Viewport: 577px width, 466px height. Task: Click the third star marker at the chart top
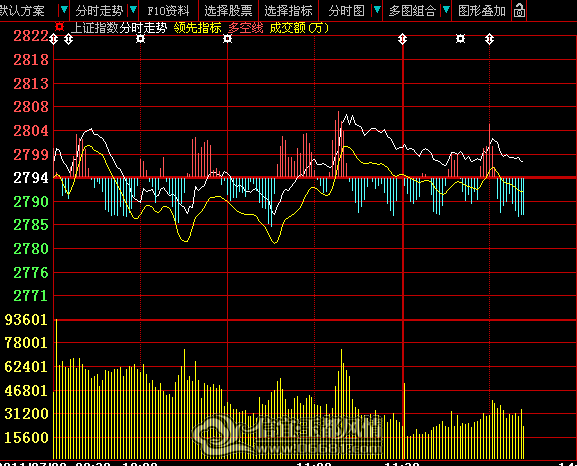pos(141,39)
